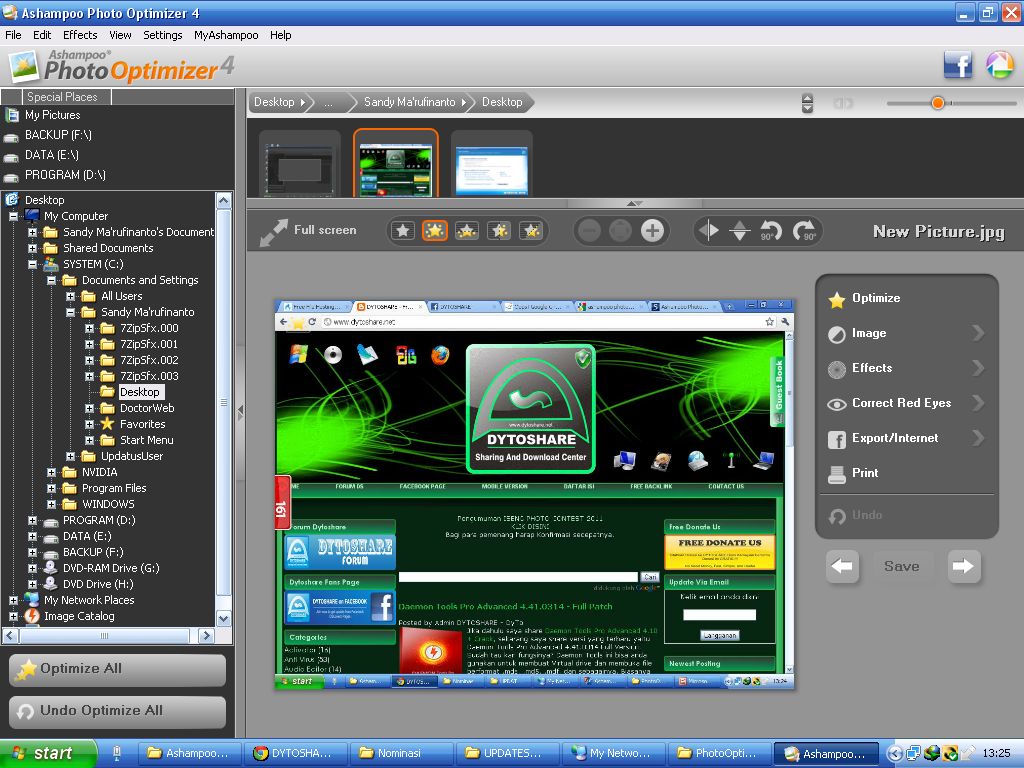Open the Settings menu
Screen dimensions: 1024x768
tap(163, 35)
